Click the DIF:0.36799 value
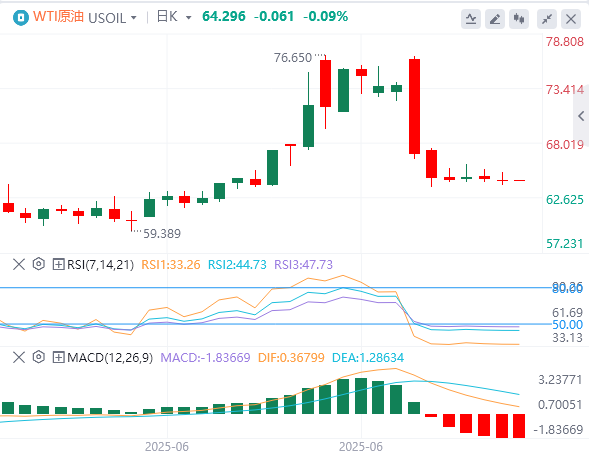The height and width of the screenshot is (460, 589). (291, 357)
